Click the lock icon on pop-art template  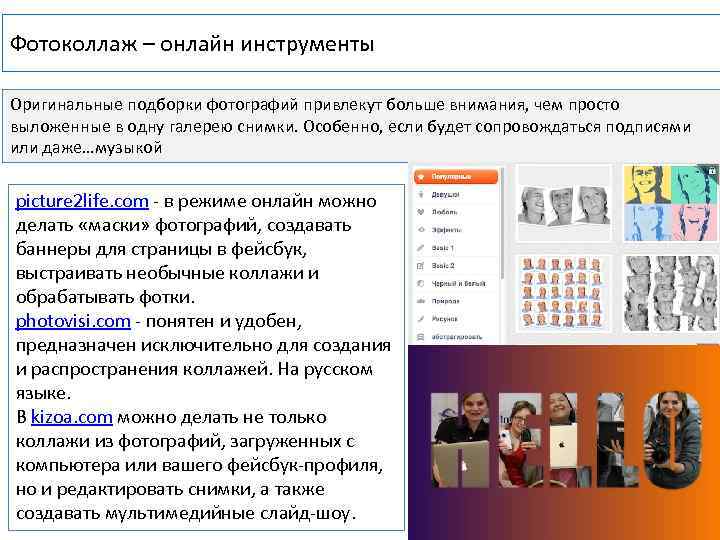click(712, 171)
